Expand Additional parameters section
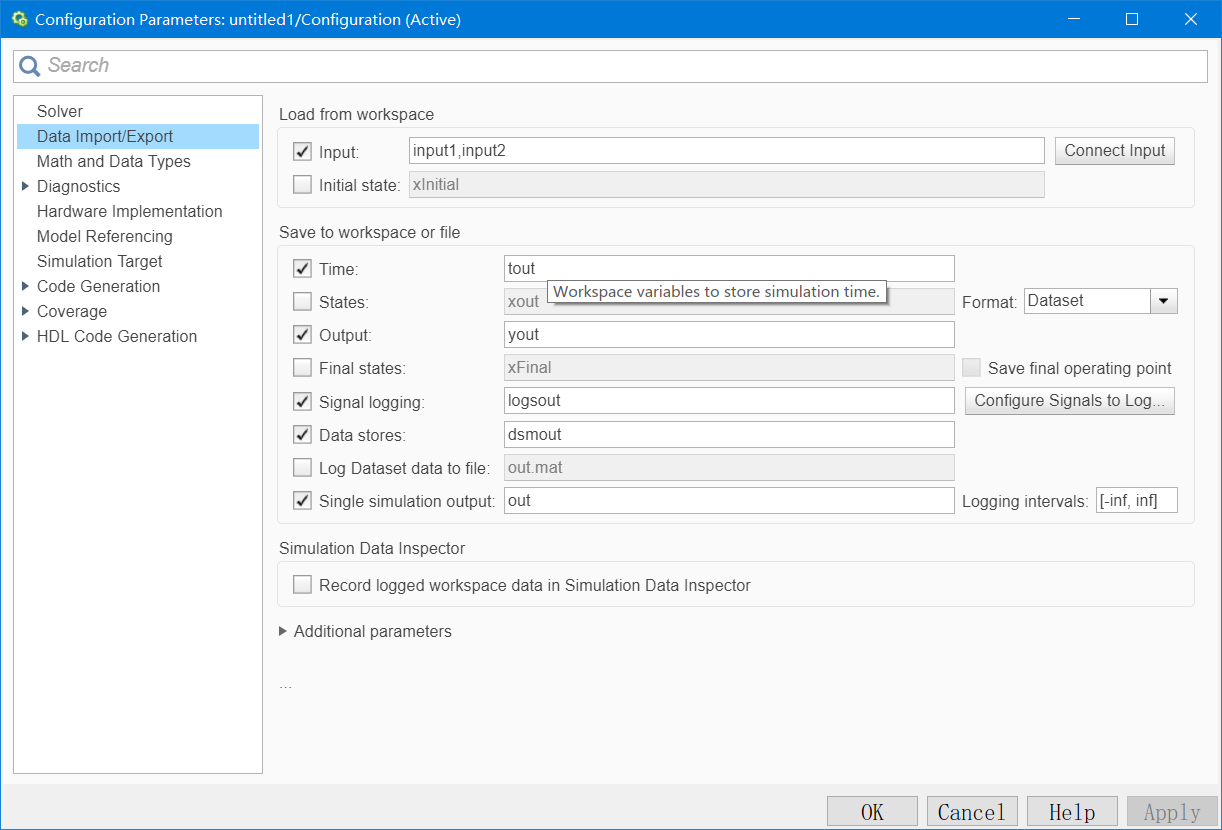The width and height of the screenshot is (1222, 830). (284, 631)
